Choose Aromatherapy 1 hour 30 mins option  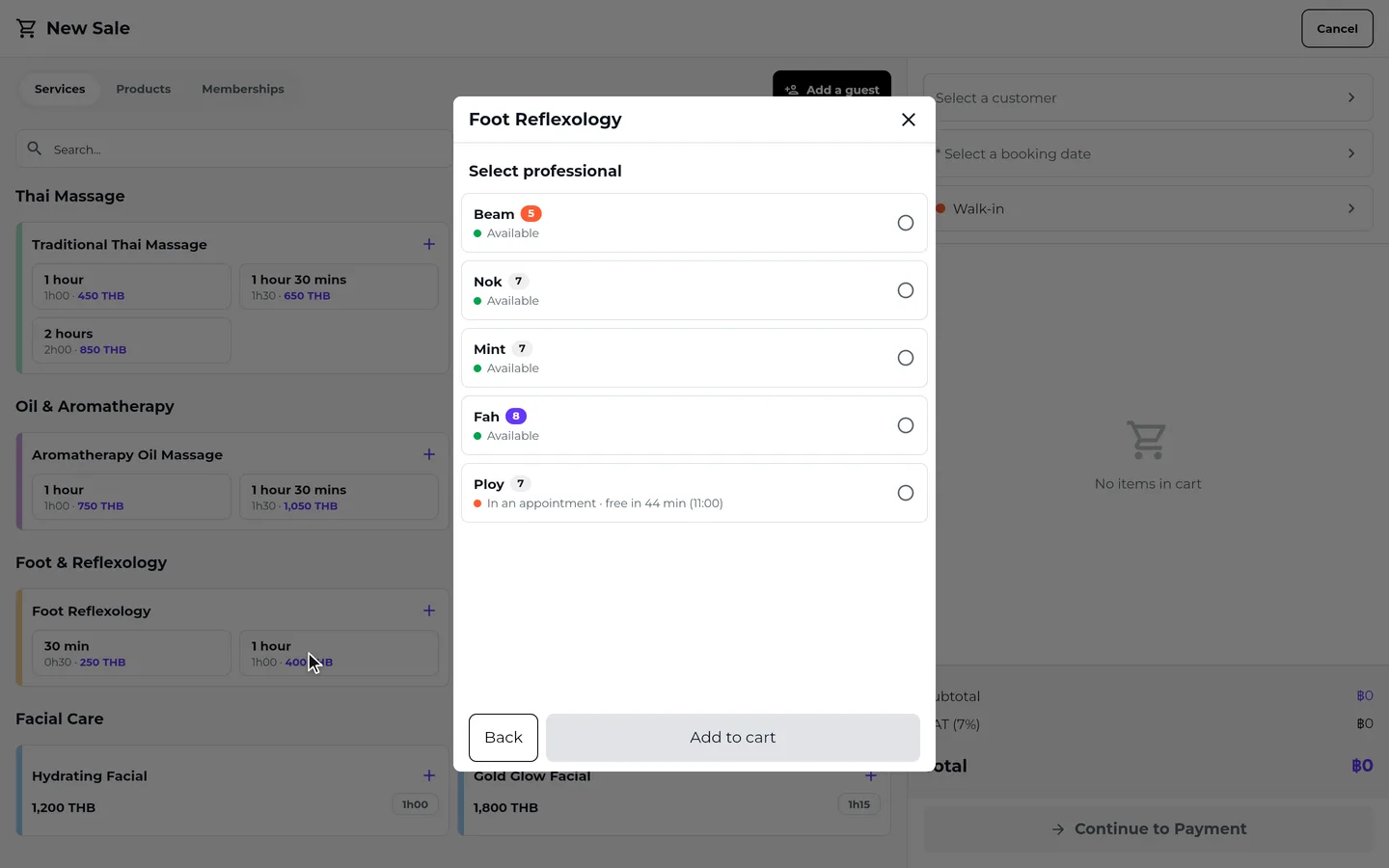[x=339, y=497]
